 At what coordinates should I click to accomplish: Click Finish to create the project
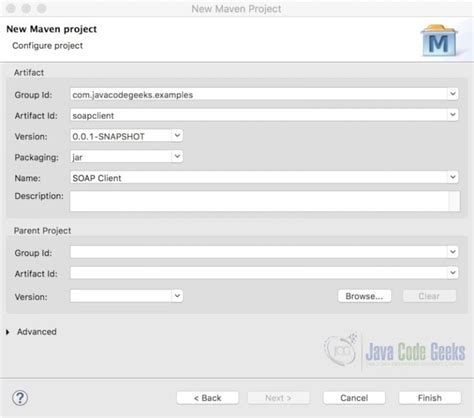[x=430, y=398]
